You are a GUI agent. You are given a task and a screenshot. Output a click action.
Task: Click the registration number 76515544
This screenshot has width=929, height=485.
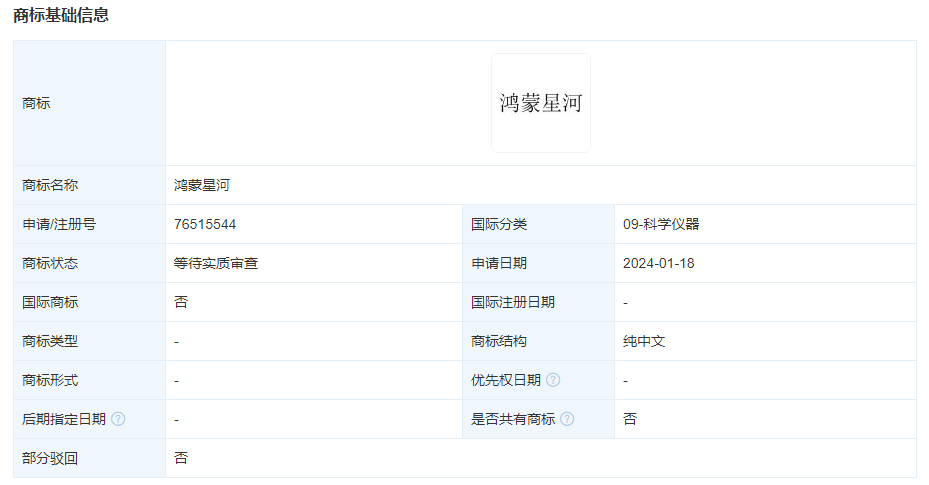click(x=205, y=224)
